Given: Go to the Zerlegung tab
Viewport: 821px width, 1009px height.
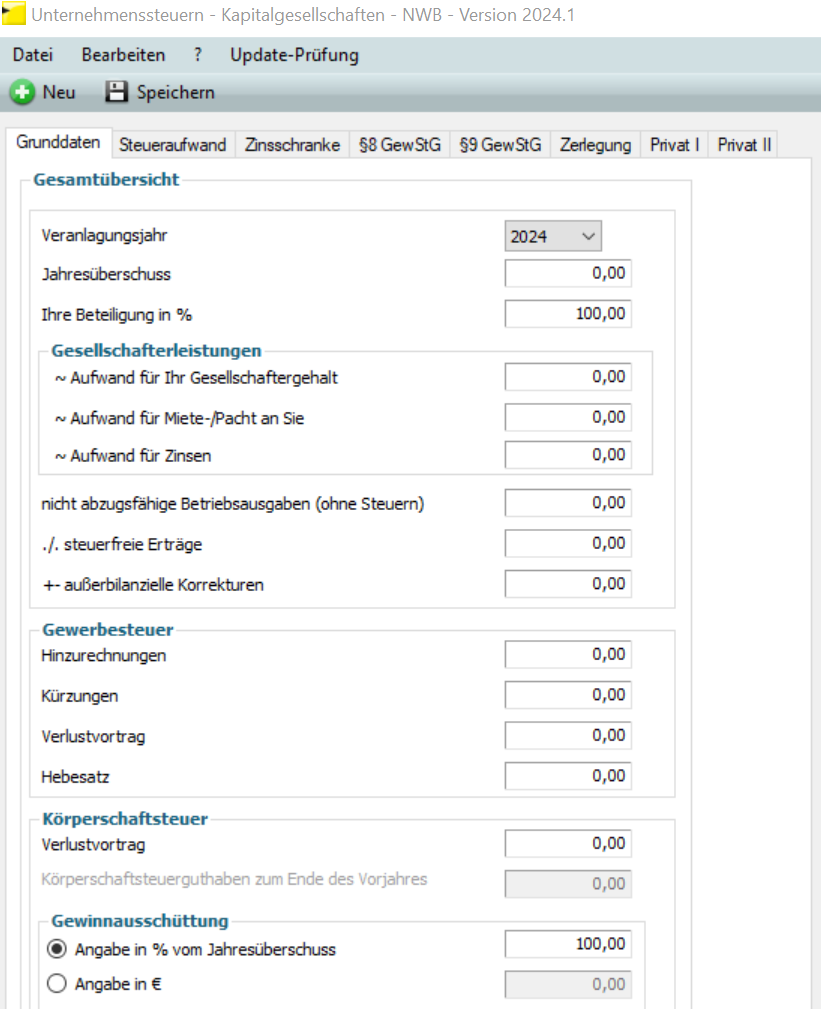Looking at the screenshot, I should (595, 145).
